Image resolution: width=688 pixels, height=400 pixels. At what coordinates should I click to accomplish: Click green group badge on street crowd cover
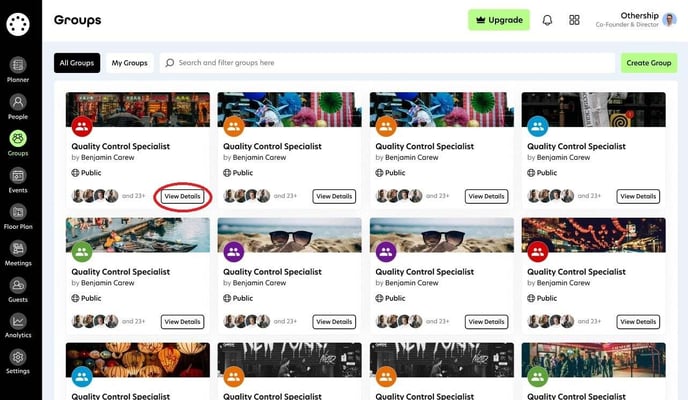[538, 377]
